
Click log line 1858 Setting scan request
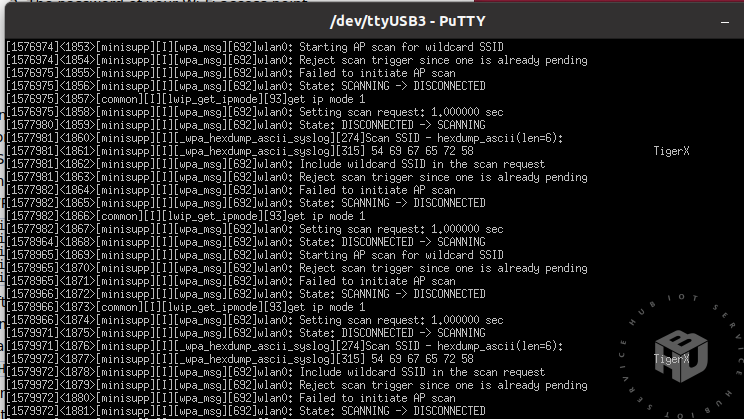tap(254, 112)
